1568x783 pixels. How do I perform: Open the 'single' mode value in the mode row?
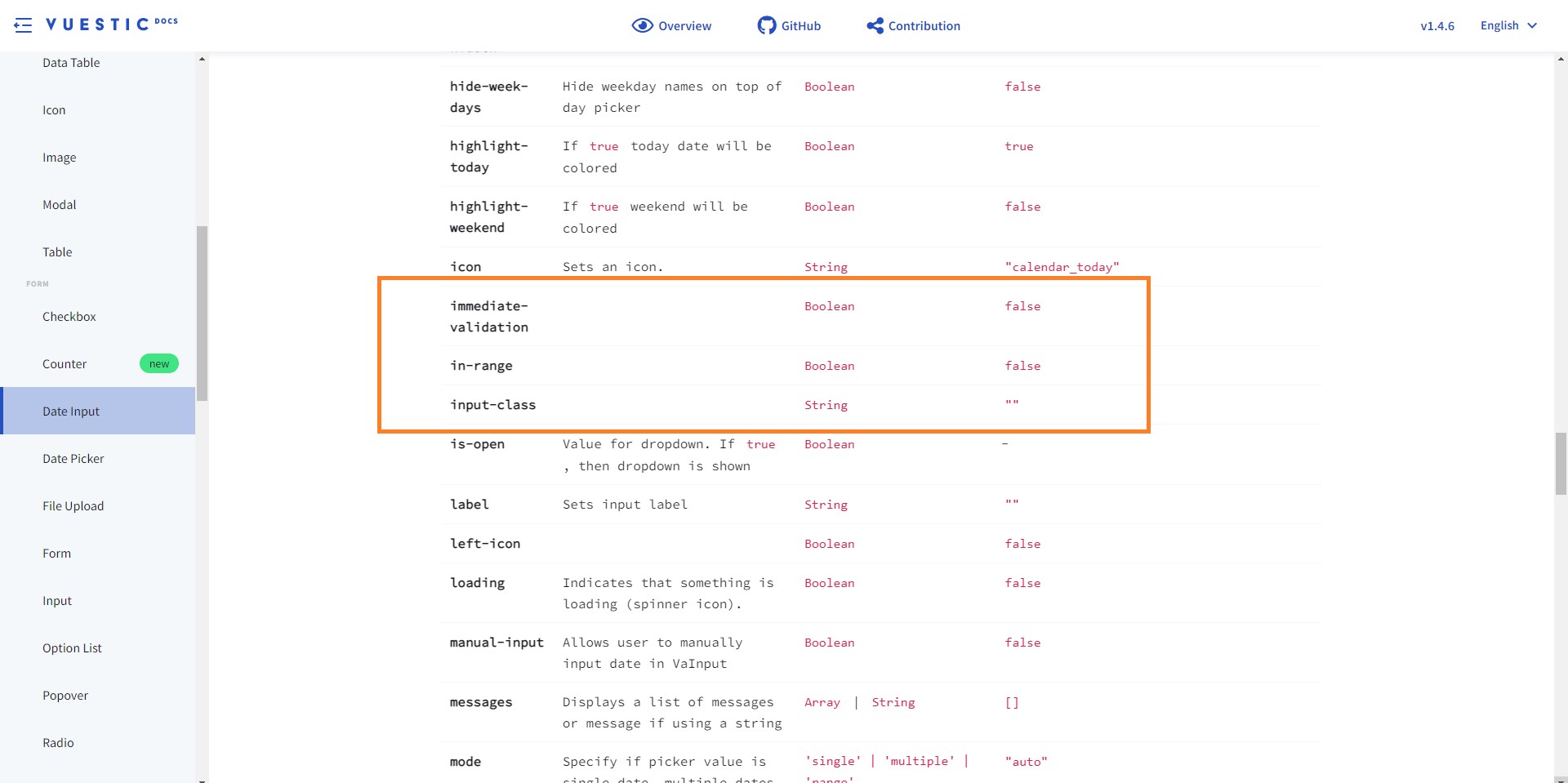click(832, 760)
